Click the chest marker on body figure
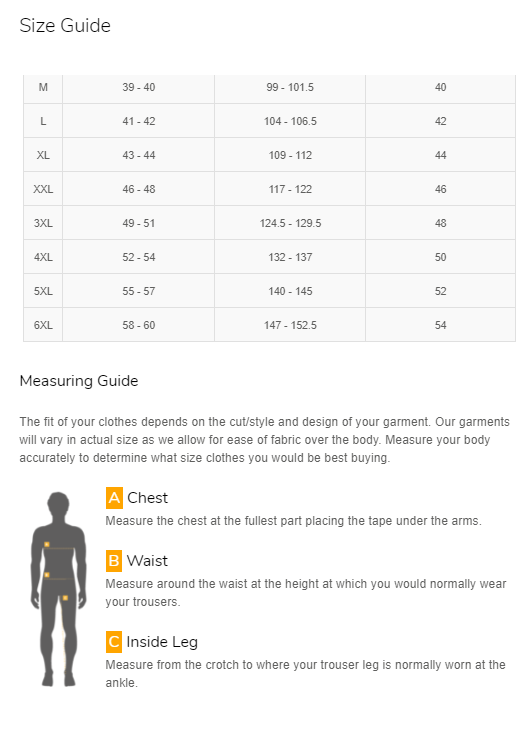Screen dimensions: 518x734 click(x=47, y=544)
